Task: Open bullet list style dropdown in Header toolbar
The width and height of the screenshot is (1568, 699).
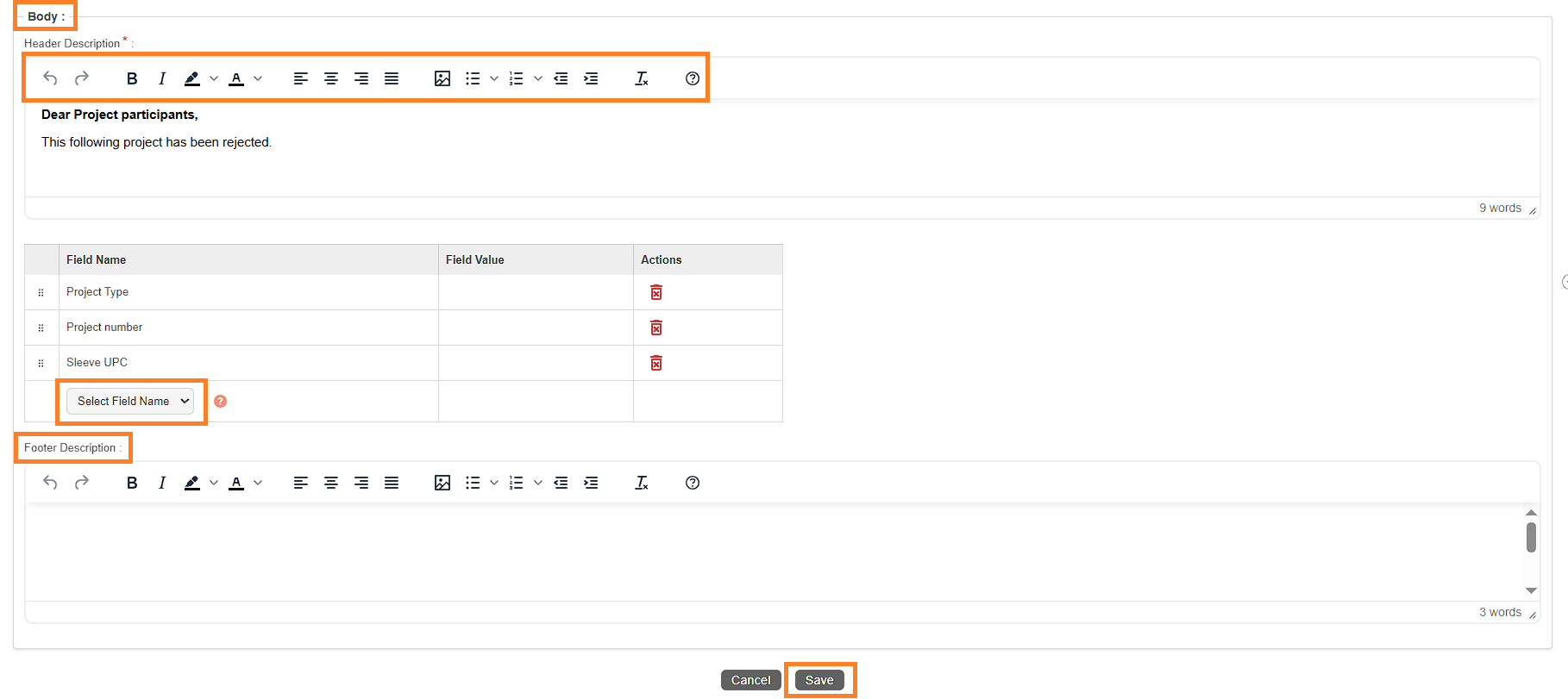Action: (494, 78)
